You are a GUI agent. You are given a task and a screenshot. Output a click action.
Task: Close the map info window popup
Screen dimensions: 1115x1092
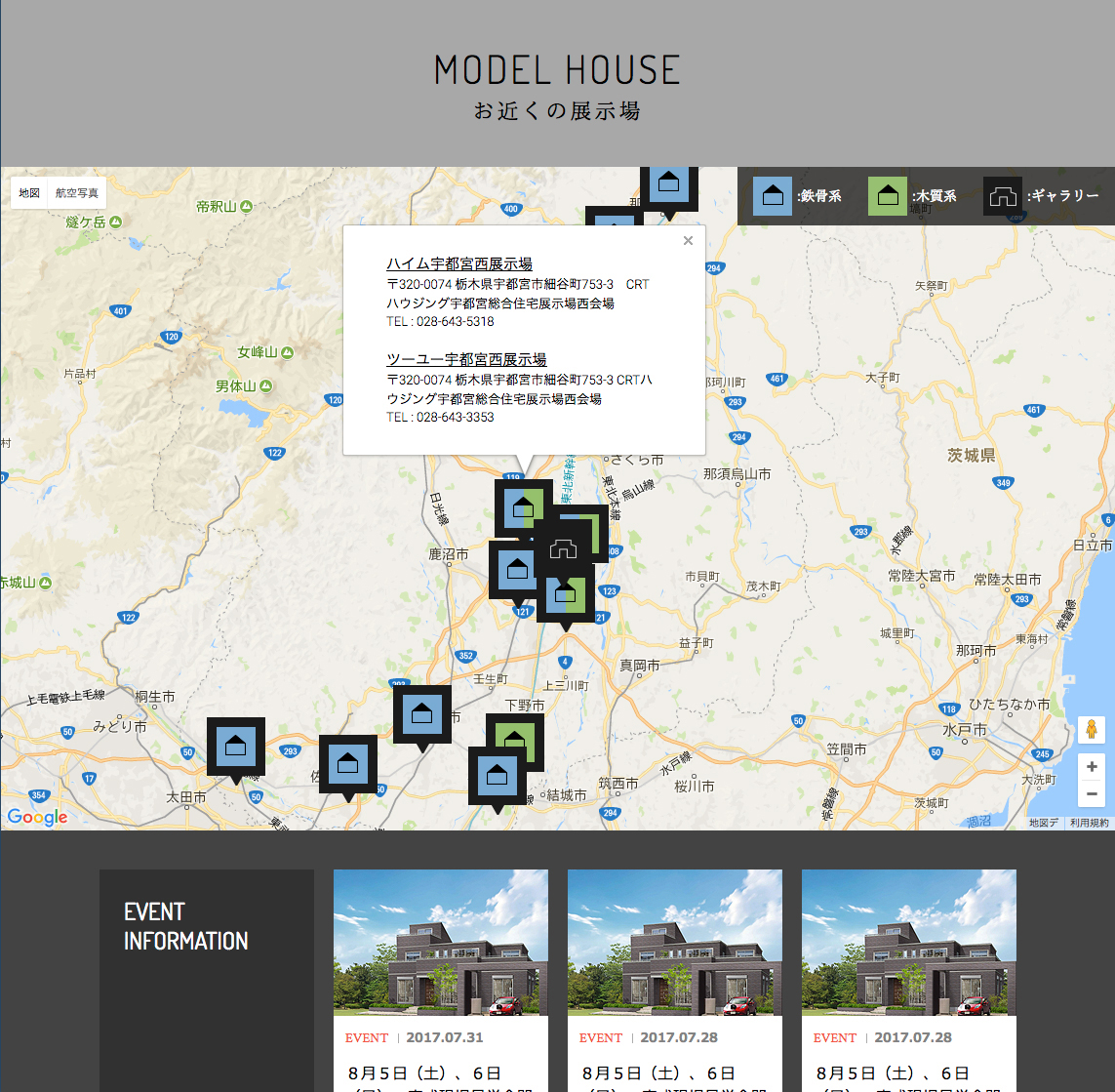pyautogui.click(x=688, y=241)
